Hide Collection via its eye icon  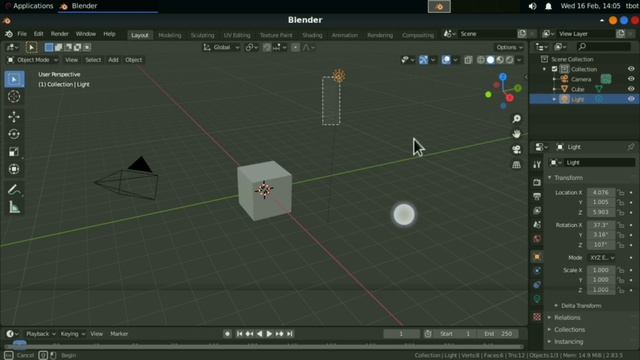pos(631,69)
